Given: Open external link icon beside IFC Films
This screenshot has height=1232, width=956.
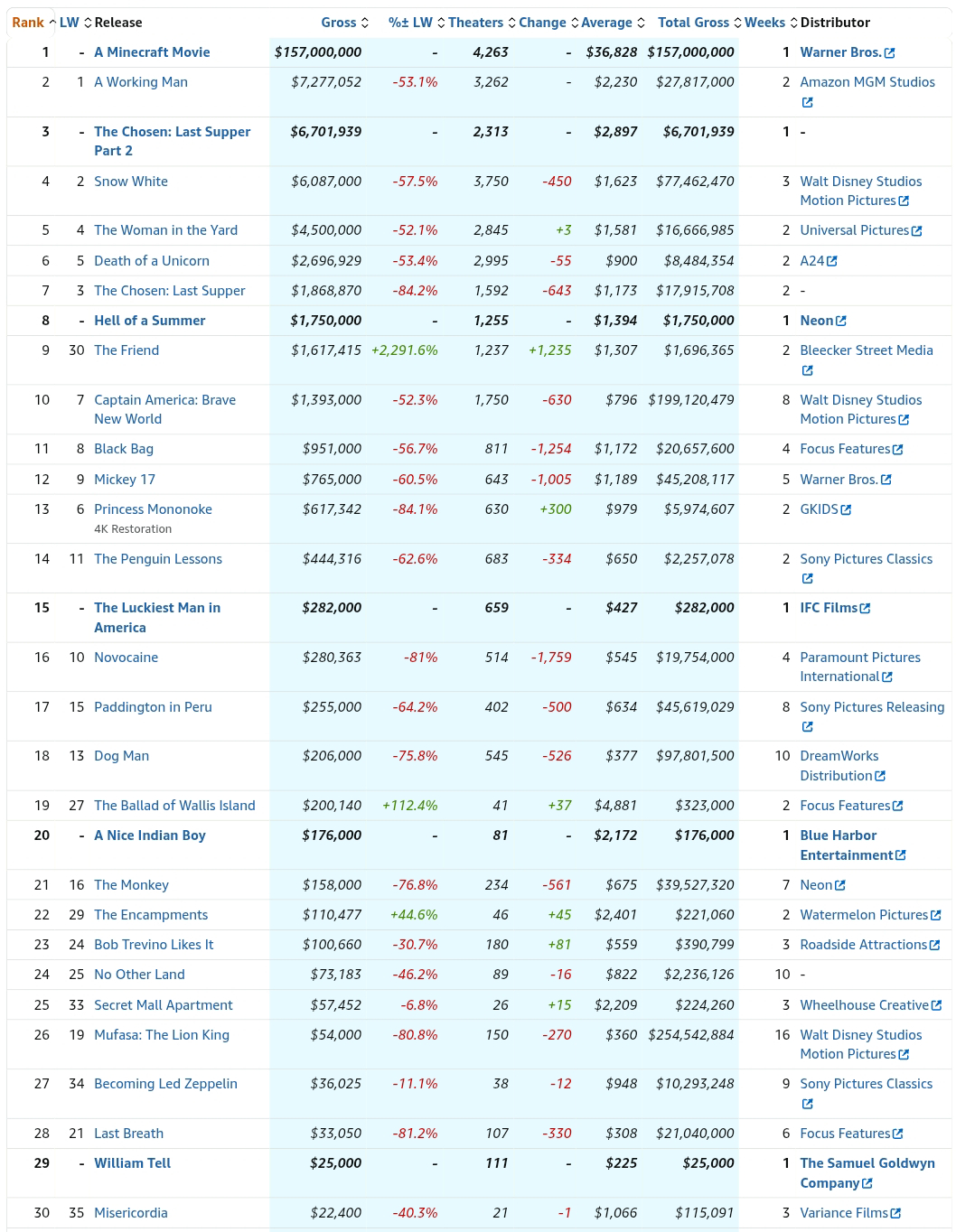Looking at the screenshot, I should [865, 608].
